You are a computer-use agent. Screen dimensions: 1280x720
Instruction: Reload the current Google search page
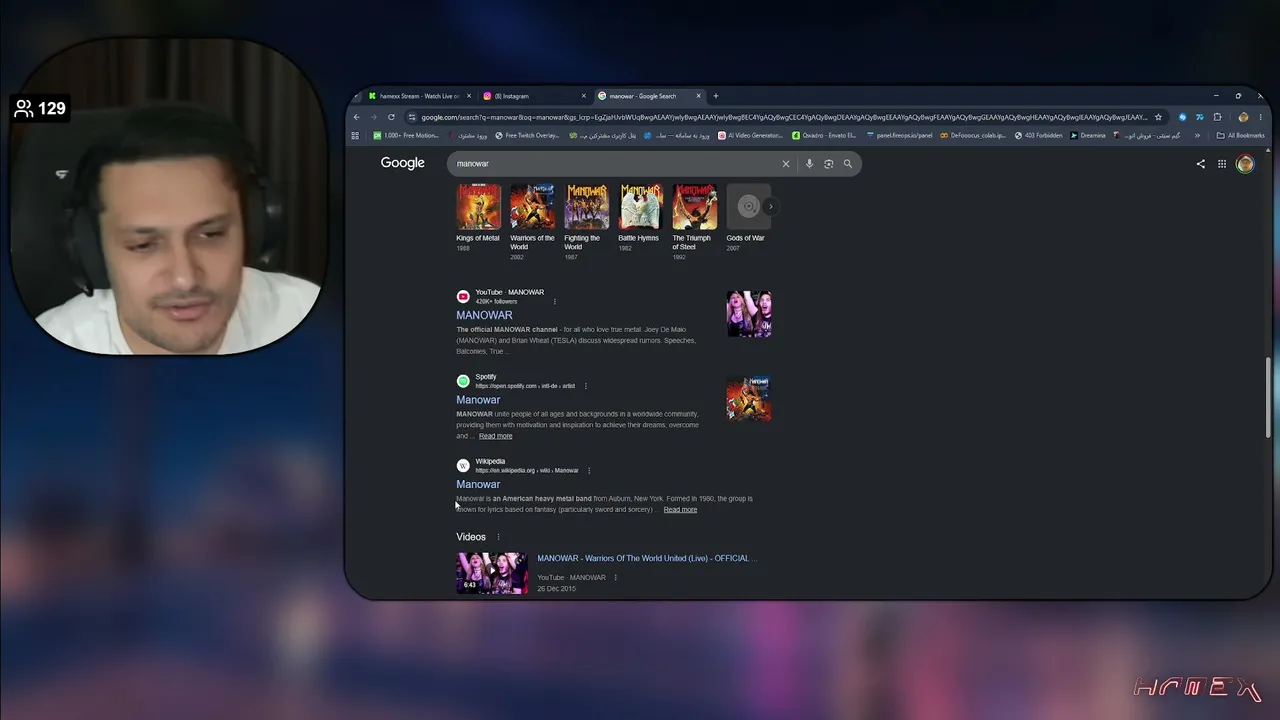pyautogui.click(x=391, y=117)
